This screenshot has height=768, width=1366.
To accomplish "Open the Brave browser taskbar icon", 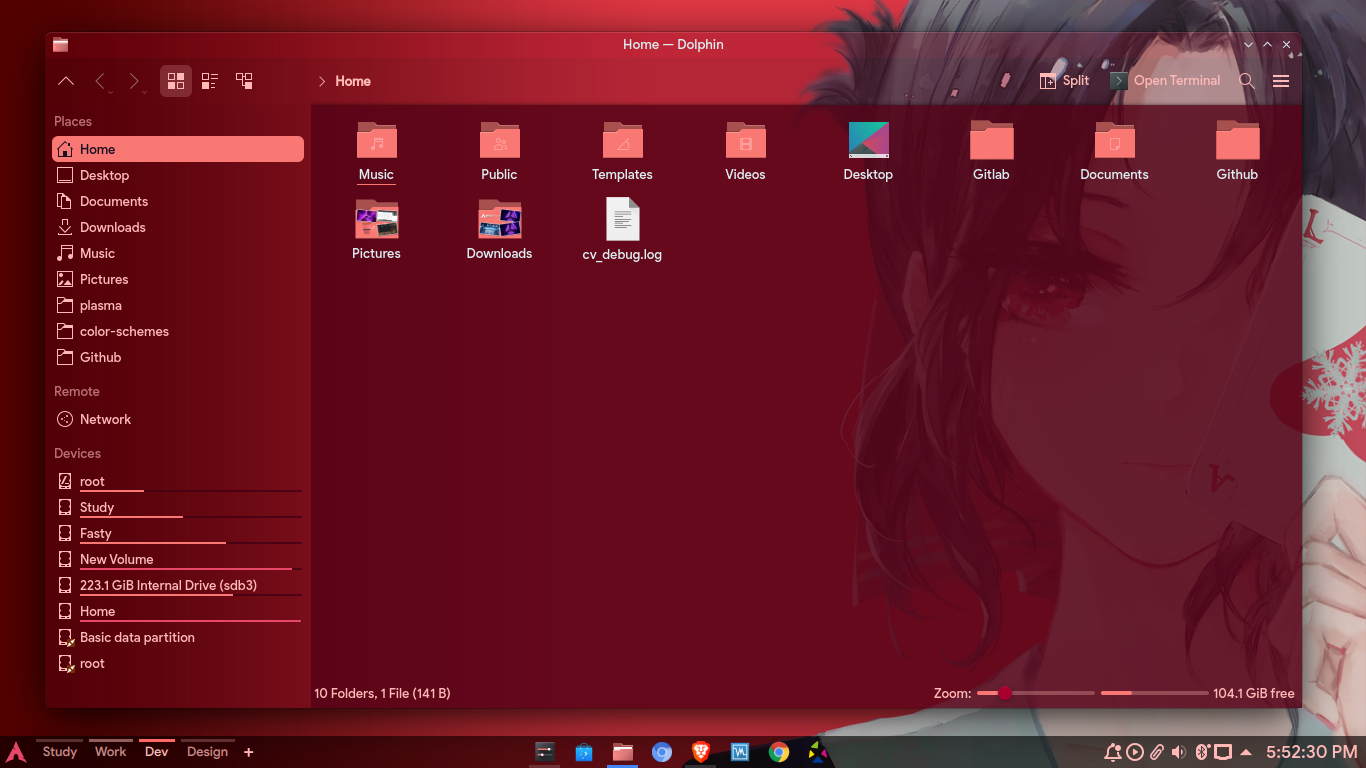I will pos(701,752).
